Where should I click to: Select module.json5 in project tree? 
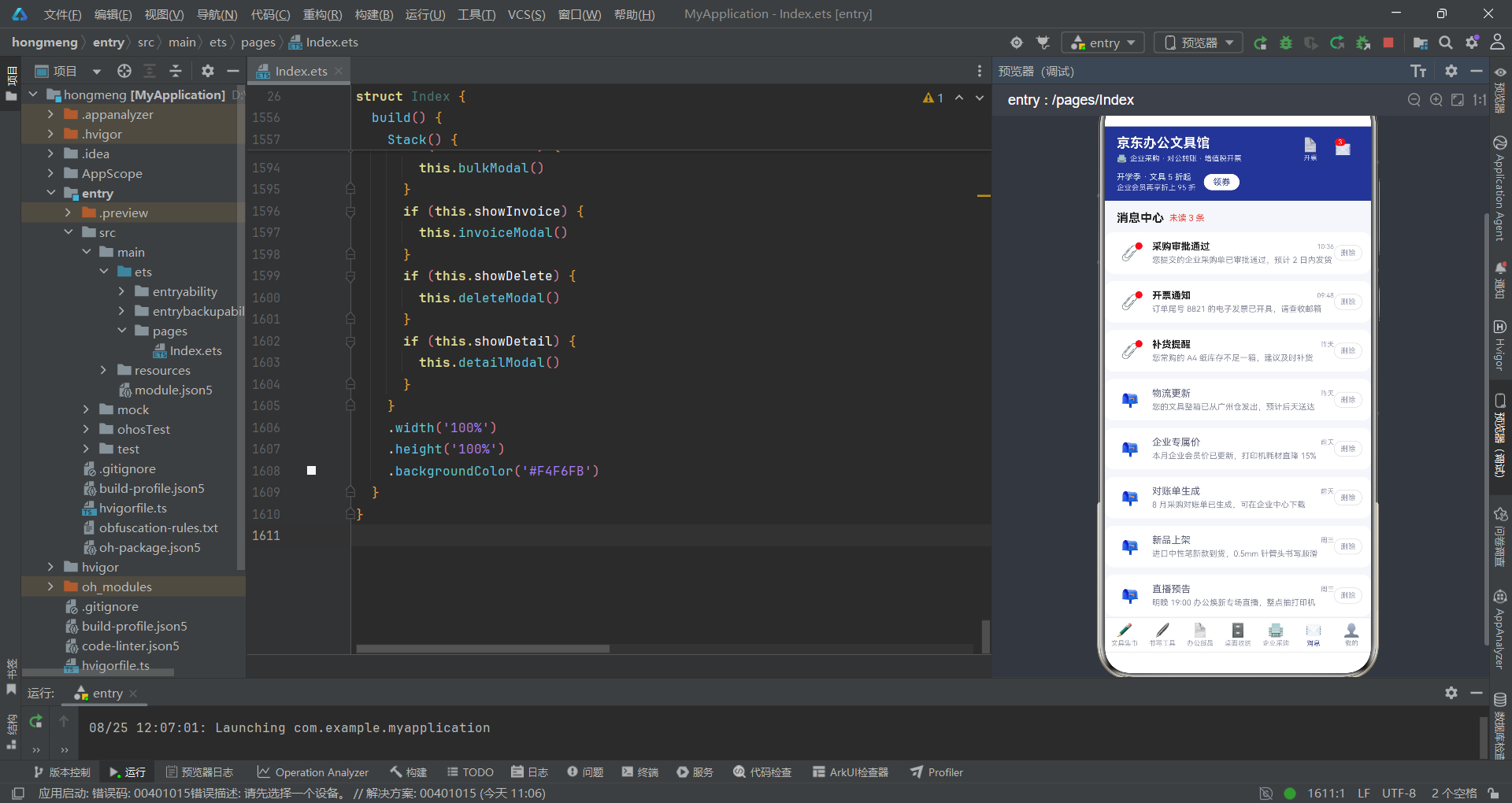pos(165,390)
